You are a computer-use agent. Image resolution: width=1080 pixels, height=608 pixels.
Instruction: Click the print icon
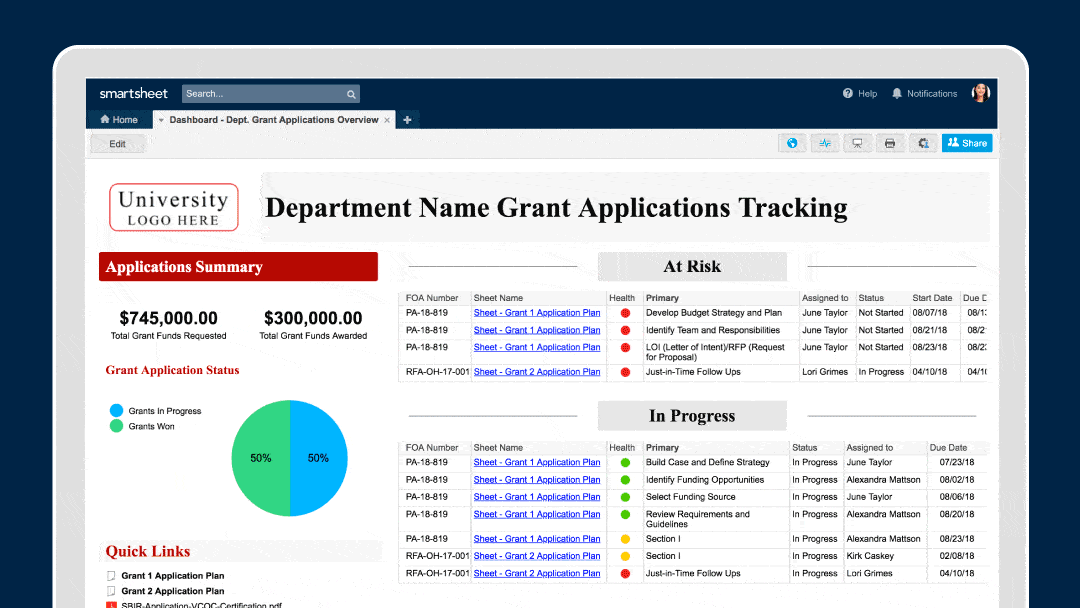889,143
